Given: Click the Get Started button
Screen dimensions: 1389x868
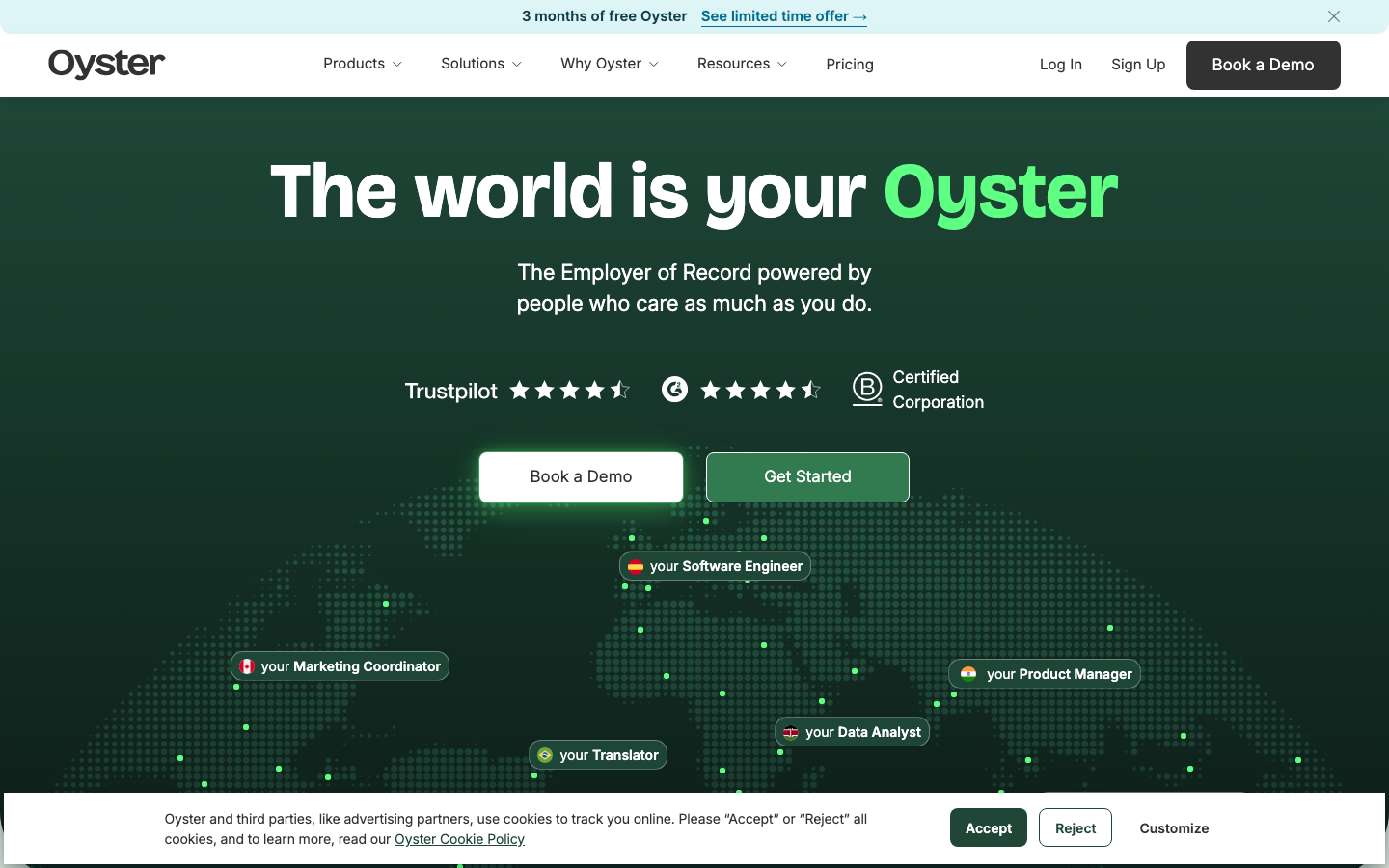Looking at the screenshot, I should pos(807,477).
